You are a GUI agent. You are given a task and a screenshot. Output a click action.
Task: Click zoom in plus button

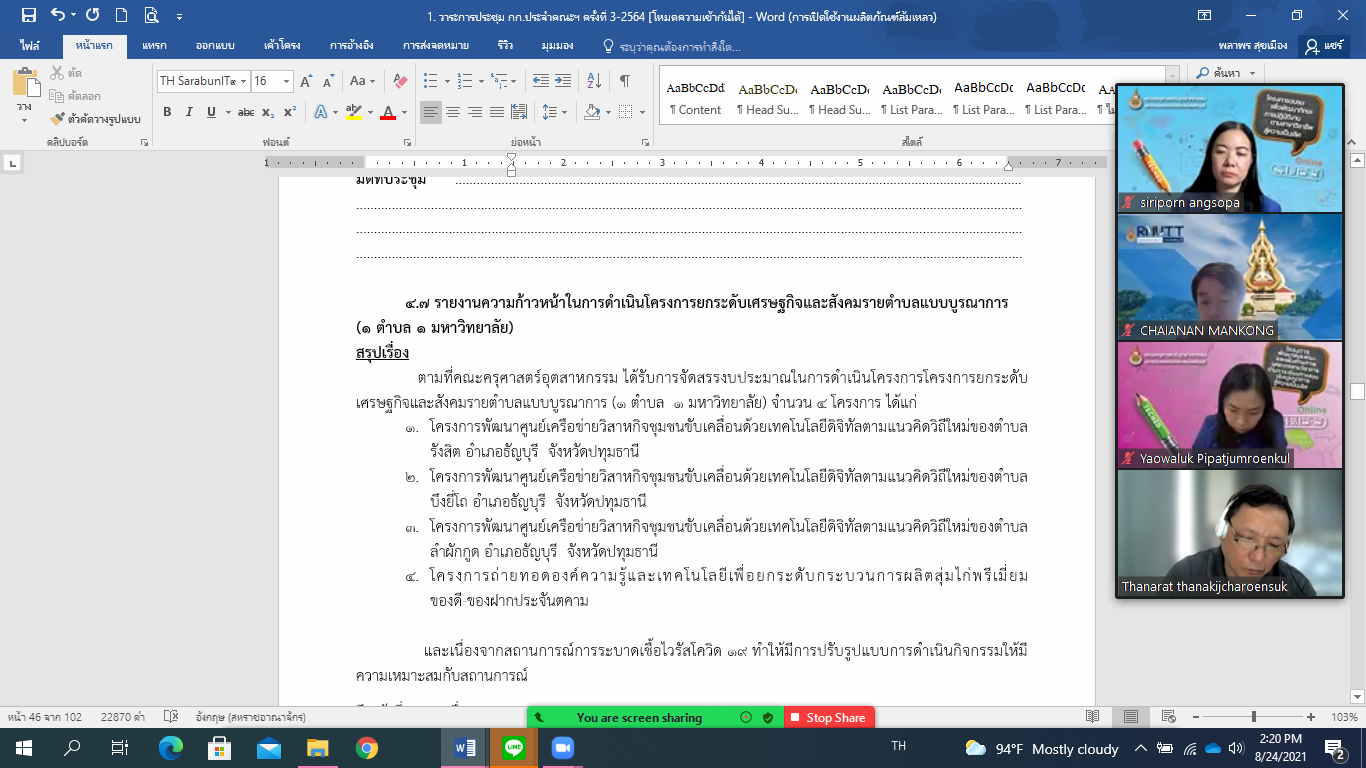(1313, 717)
